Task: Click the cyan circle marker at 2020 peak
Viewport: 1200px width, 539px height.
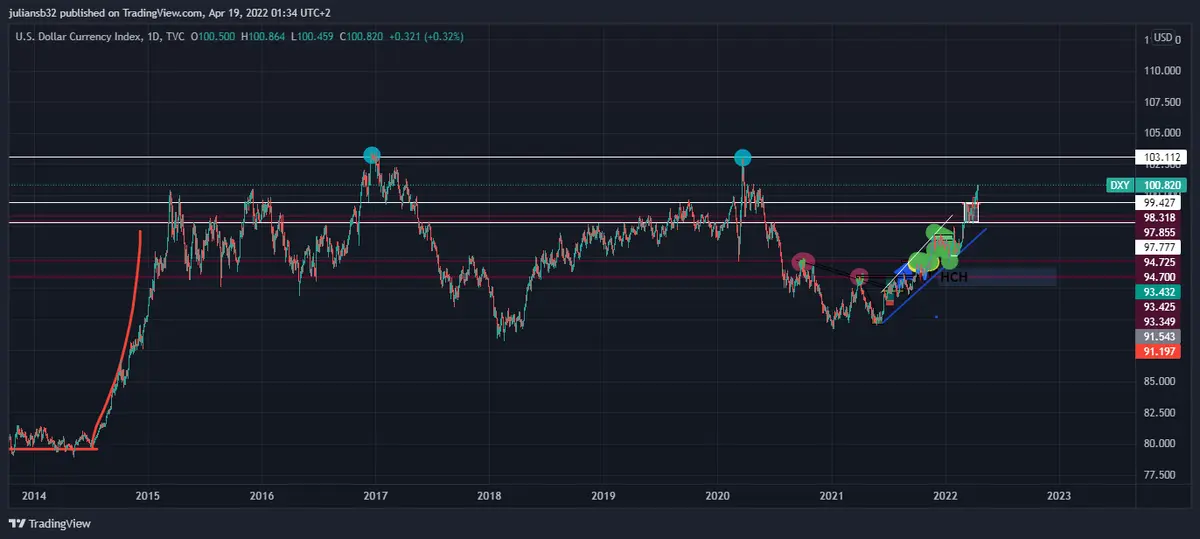Action: tap(742, 157)
